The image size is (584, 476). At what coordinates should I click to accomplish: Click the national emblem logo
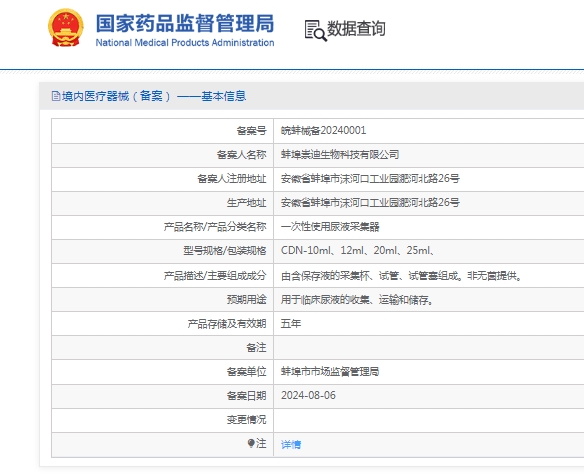[x=66, y=28]
